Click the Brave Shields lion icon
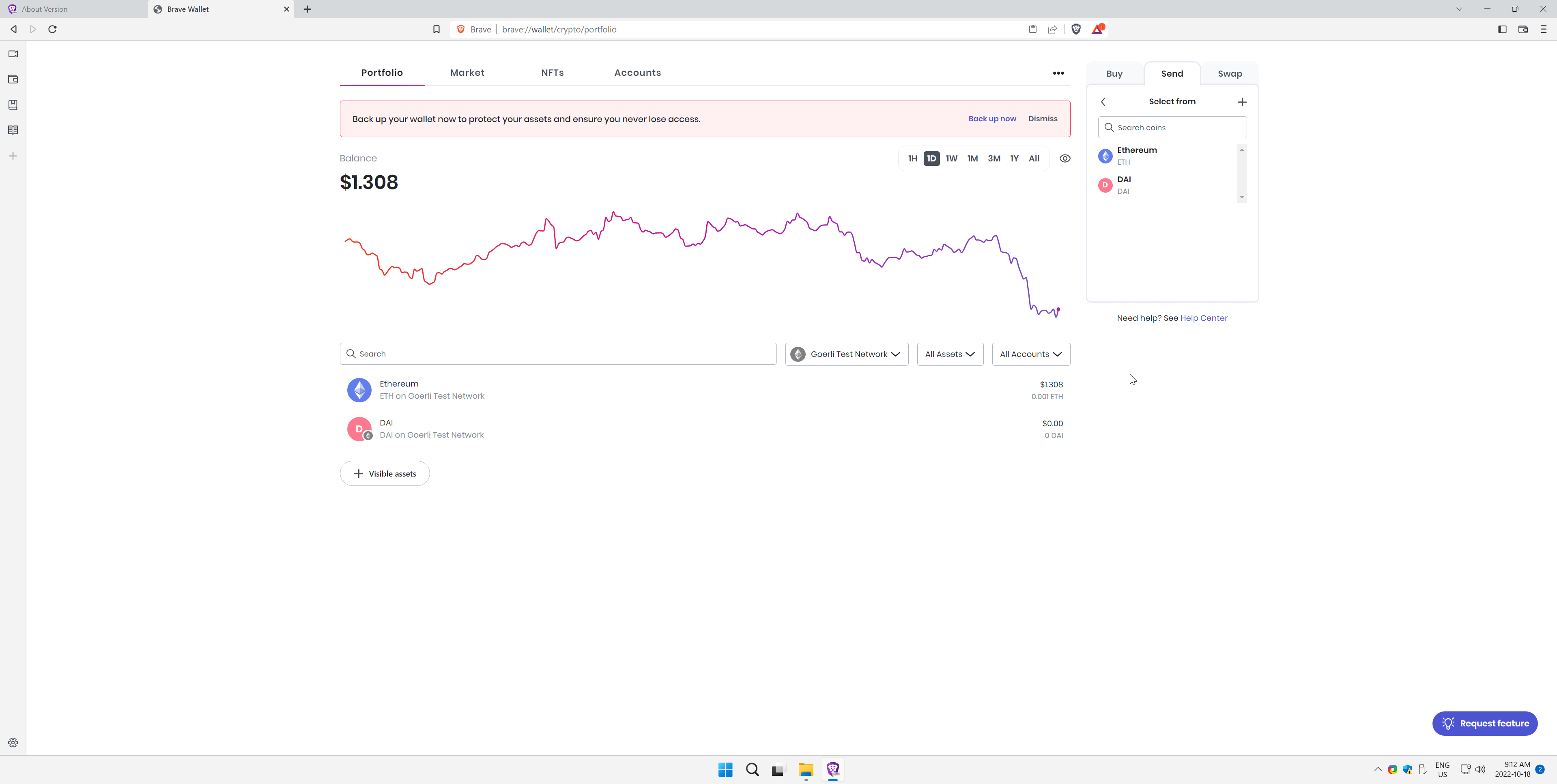The width and height of the screenshot is (1557, 784). click(1076, 29)
